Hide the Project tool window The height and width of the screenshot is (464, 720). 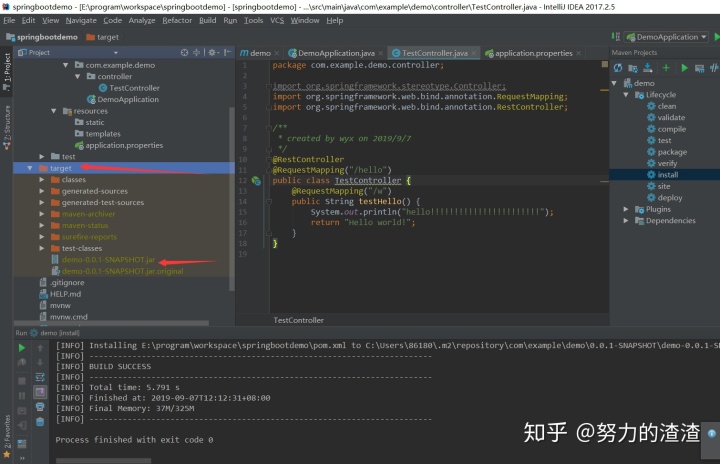227,52
